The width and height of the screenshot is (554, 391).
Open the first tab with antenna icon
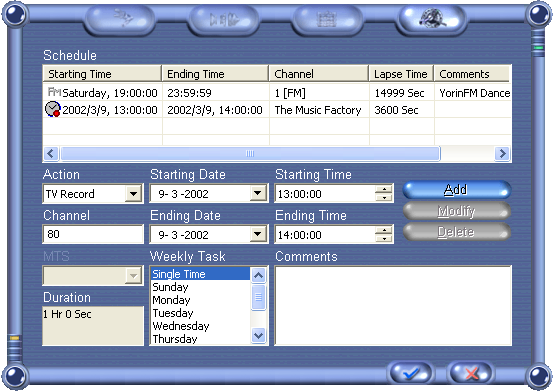tap(120, 20)
